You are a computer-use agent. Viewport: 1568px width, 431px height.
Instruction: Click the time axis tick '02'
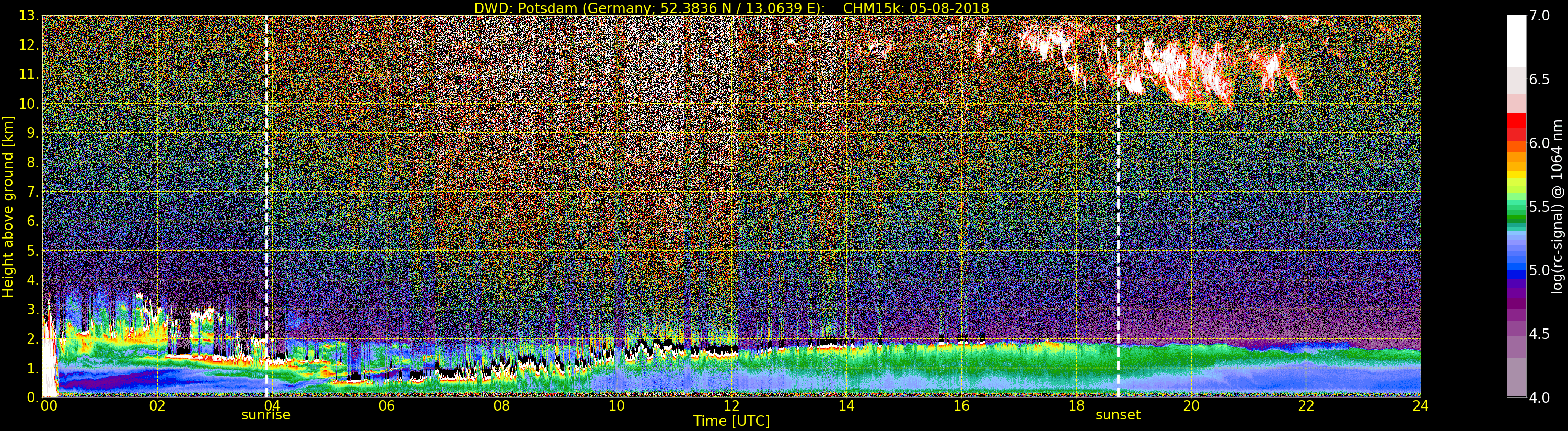pos(157,405)
